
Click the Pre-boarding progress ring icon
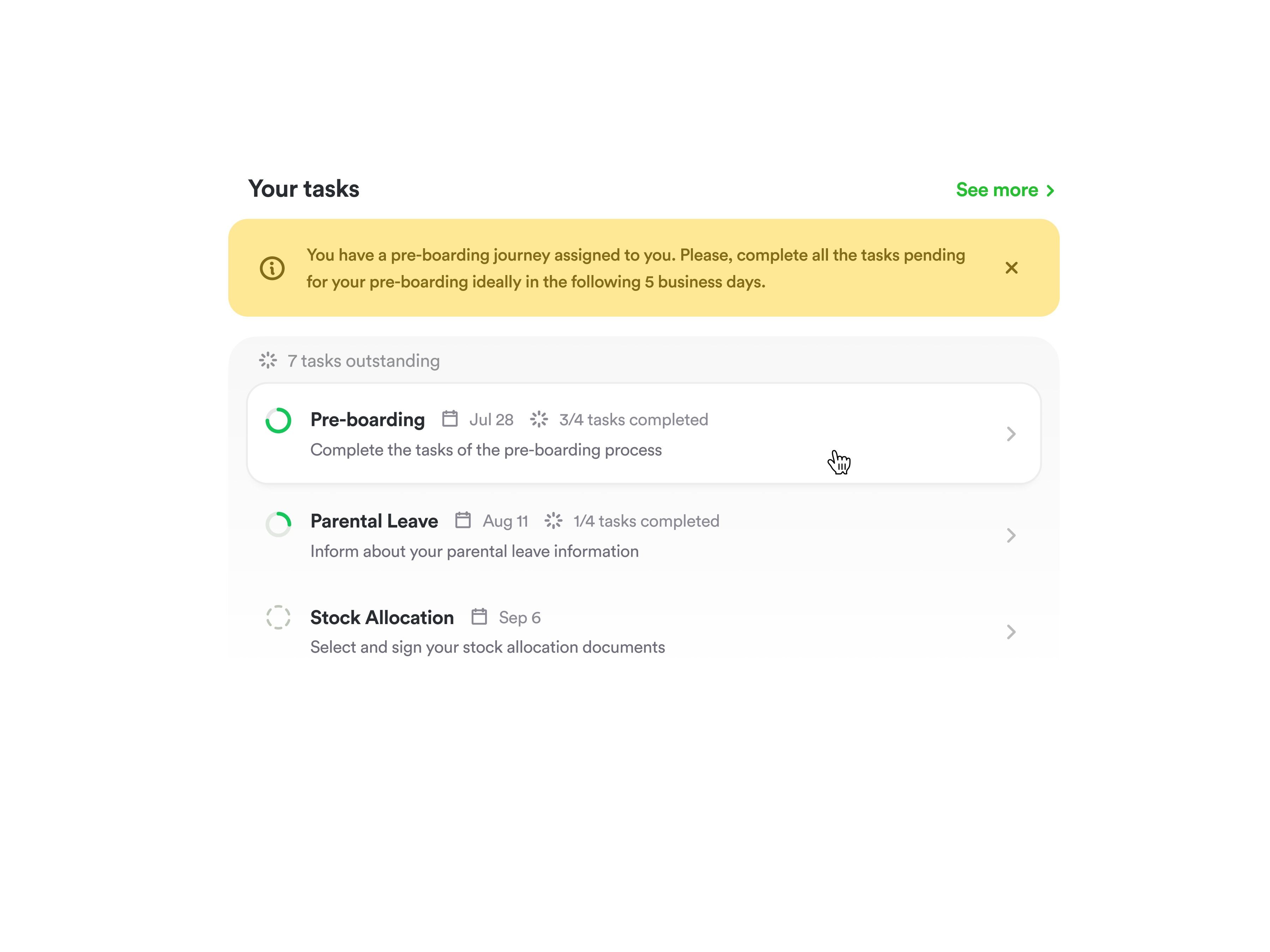(x=278, y=421)
